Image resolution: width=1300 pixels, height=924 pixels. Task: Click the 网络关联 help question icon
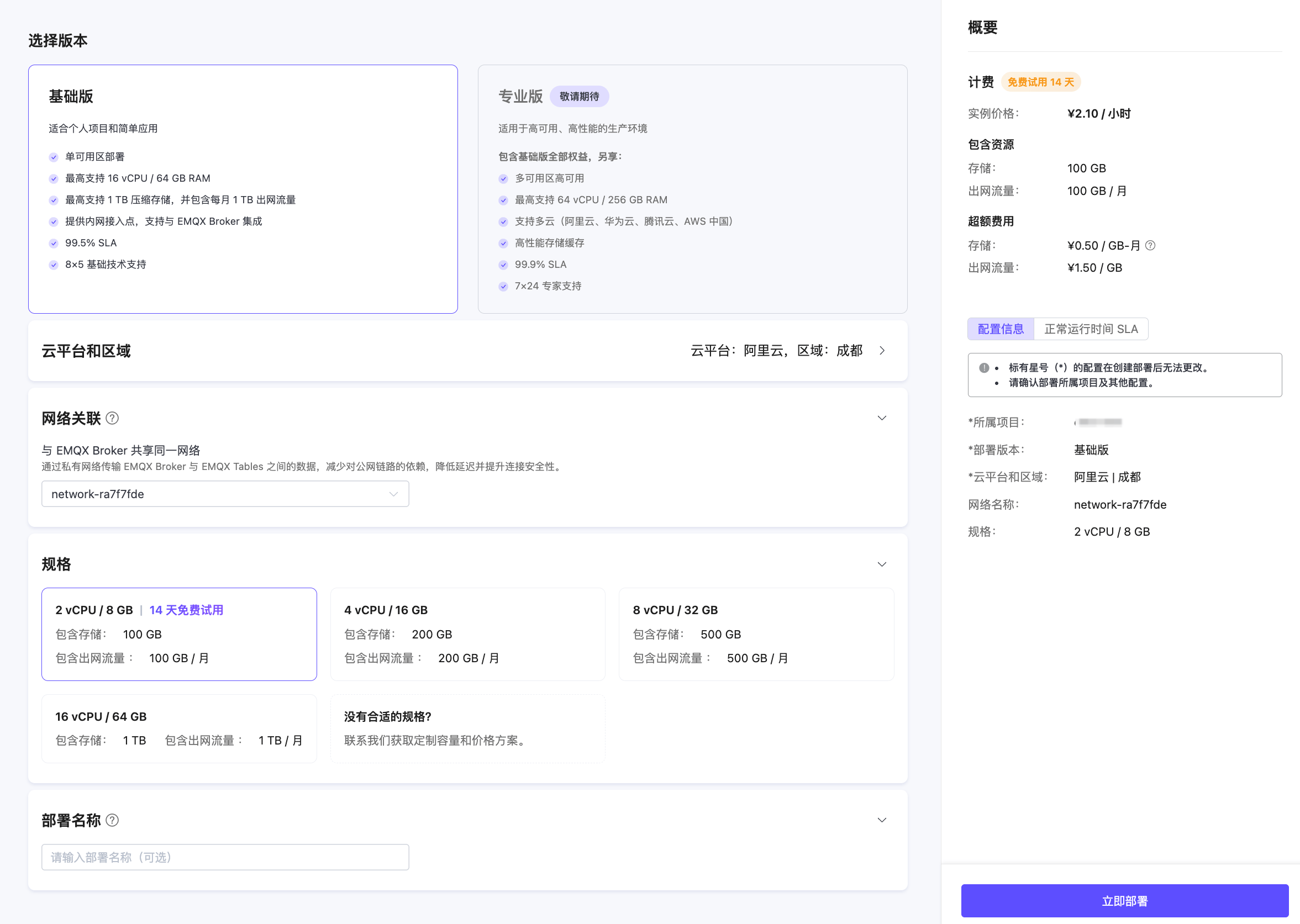pyautogui.click(x=113, y=419)
